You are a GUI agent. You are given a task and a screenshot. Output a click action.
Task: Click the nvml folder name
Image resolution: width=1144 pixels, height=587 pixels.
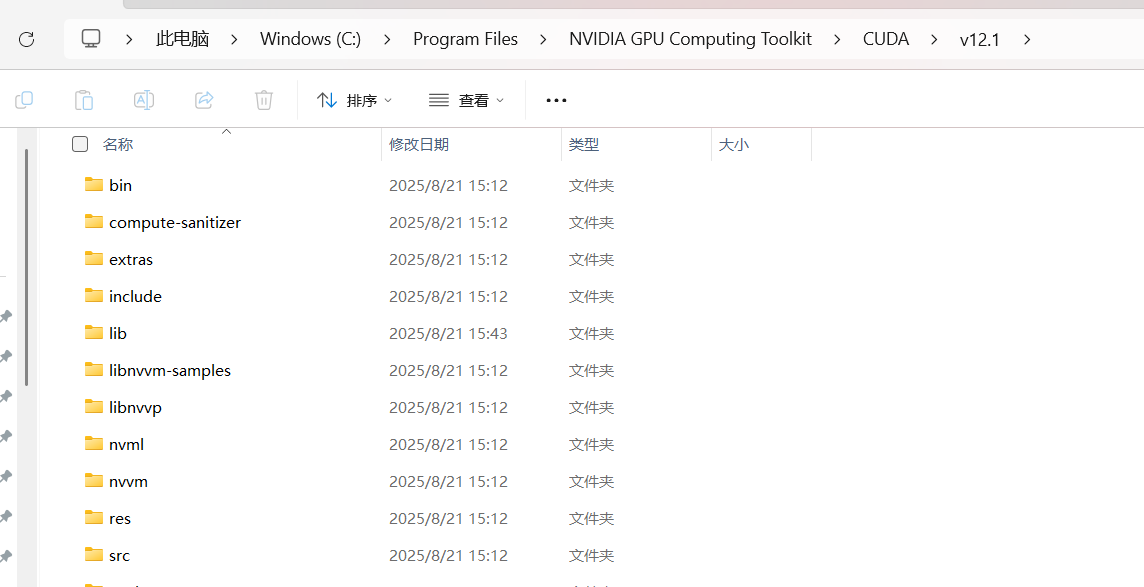coord(127,445)
